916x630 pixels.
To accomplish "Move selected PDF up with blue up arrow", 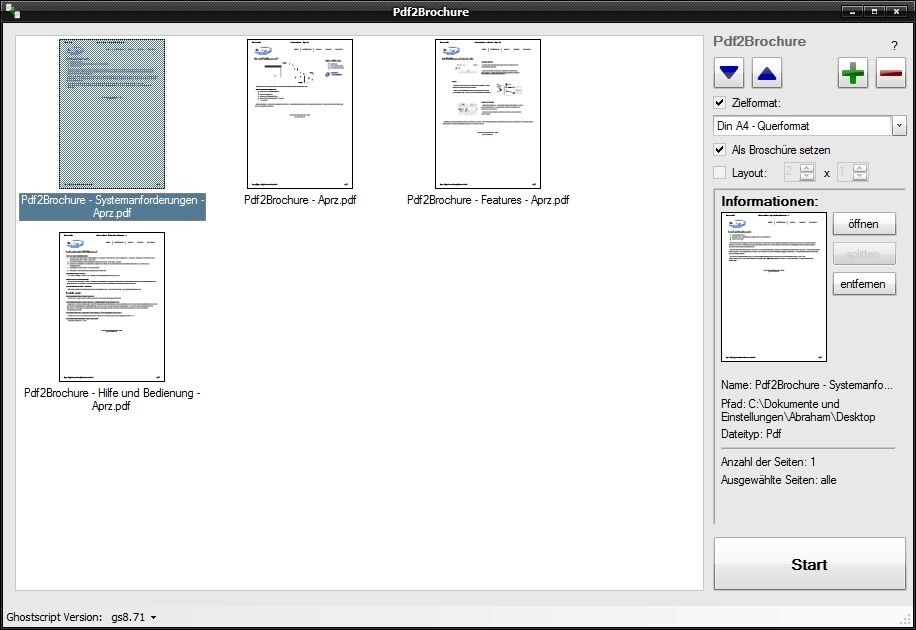I will 766,73.
